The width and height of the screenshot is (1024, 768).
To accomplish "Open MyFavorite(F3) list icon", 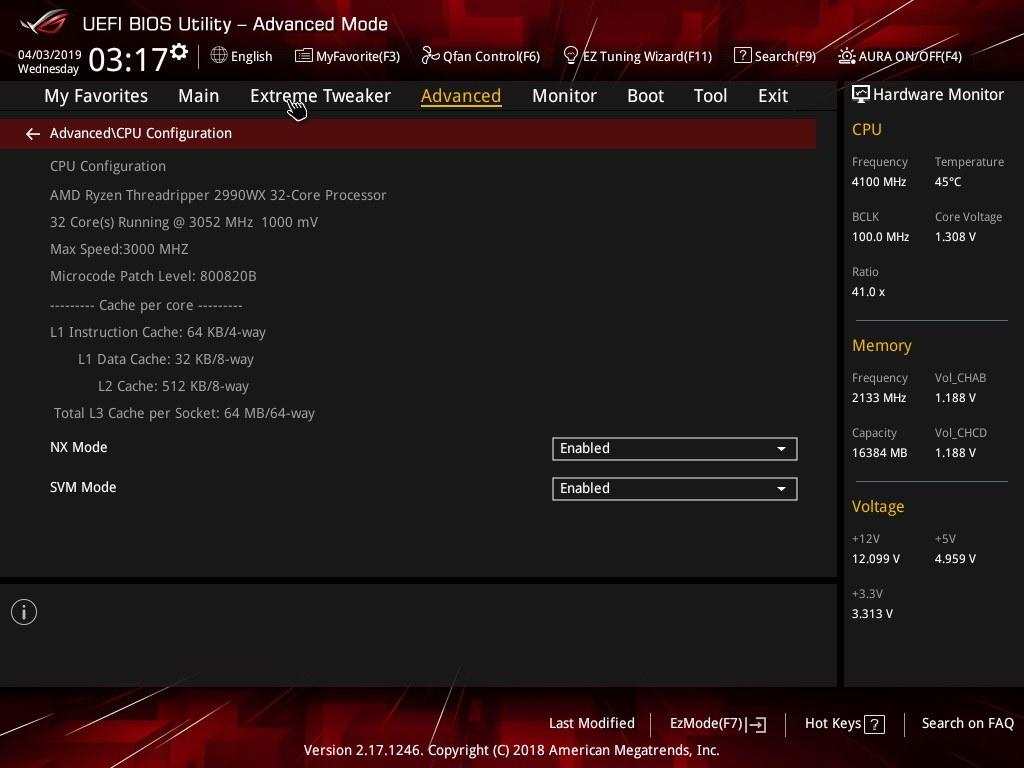I will 304,56.
